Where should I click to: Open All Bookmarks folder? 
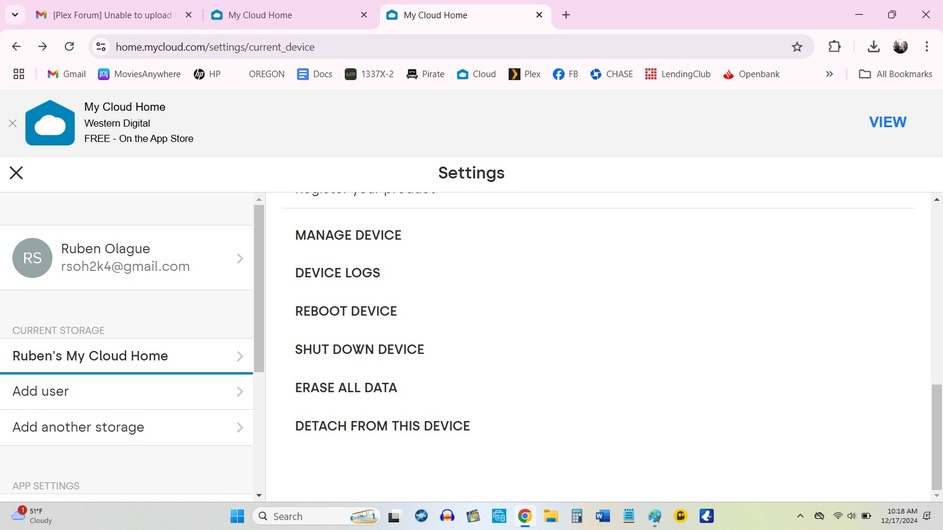coord(895,74)
